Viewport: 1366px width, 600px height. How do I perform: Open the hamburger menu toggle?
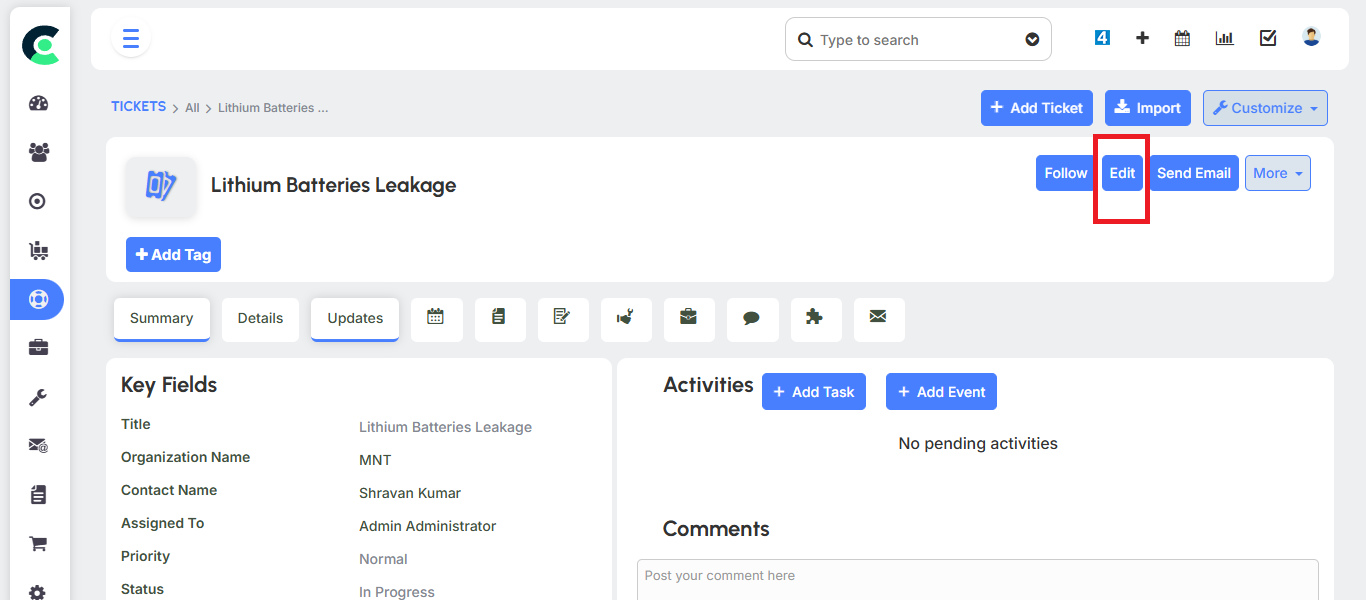coord(131,39)
